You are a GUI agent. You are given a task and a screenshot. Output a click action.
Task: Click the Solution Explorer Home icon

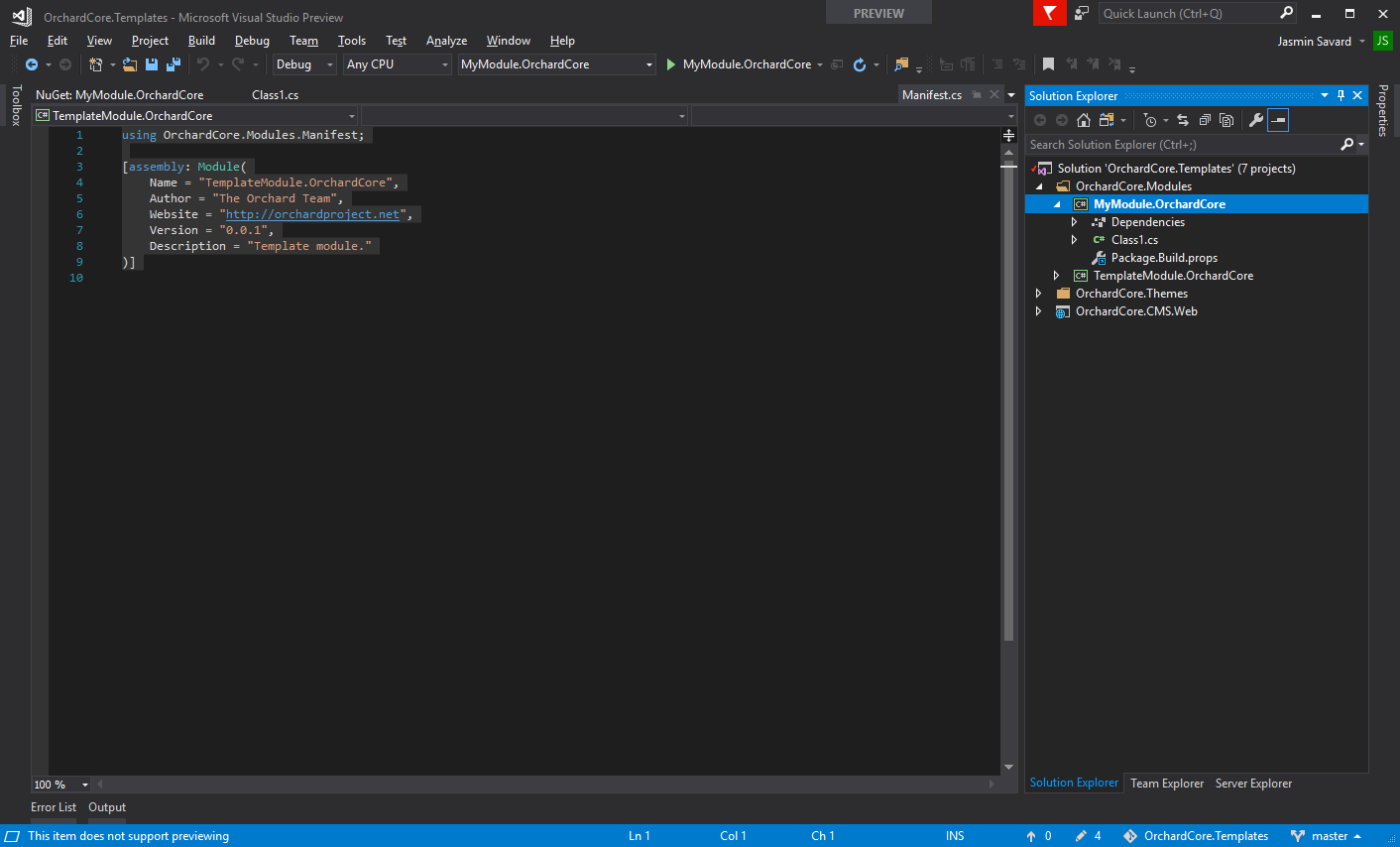pyautogui.click(x=1084, y=120)
